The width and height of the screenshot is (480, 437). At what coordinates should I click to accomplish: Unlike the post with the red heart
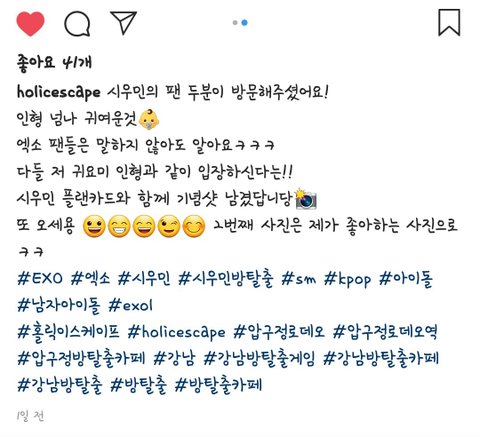pos(30,24)
